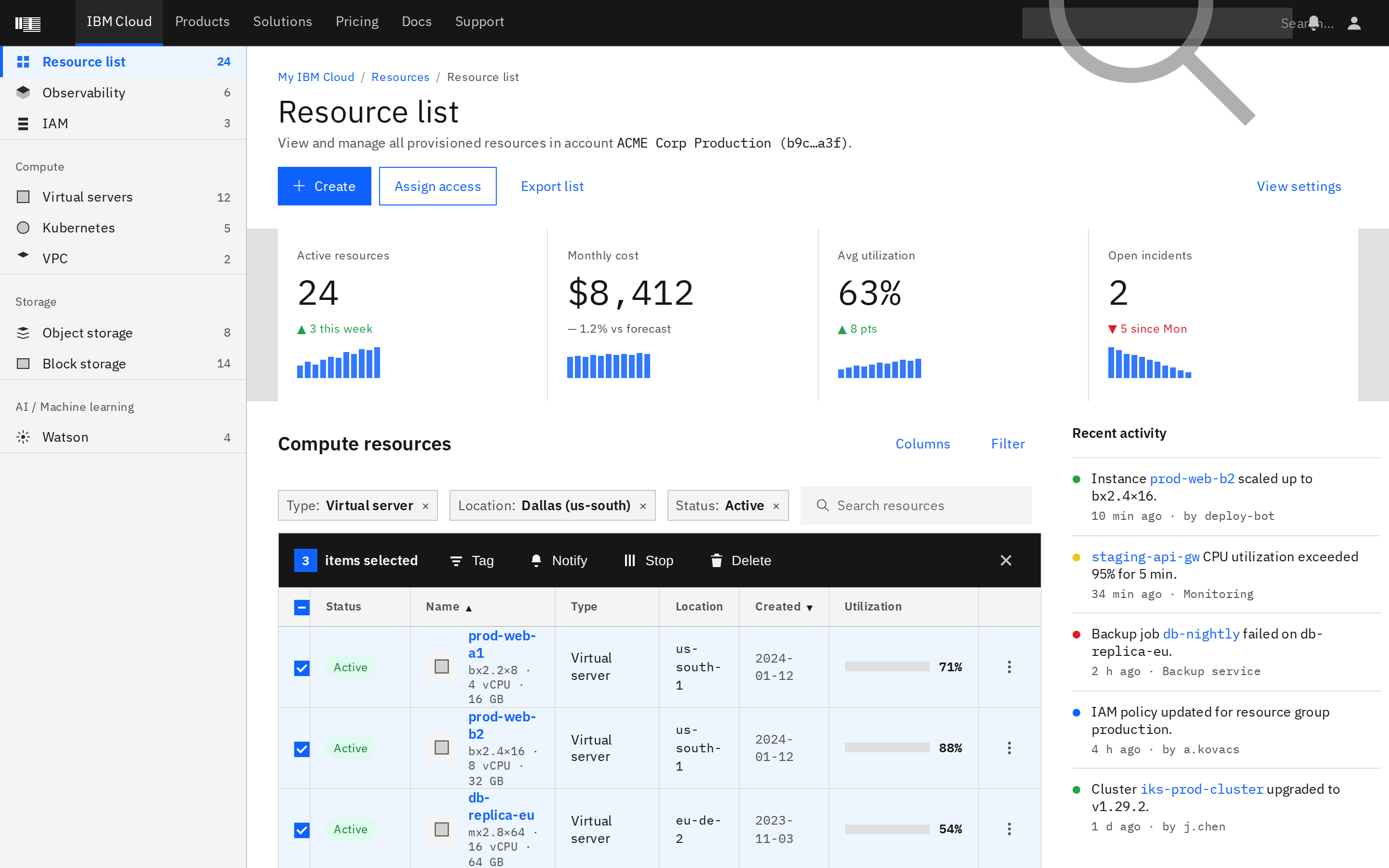
Task: Open the overflow menu for prod-web-a1
Action: pos(1009,667)
